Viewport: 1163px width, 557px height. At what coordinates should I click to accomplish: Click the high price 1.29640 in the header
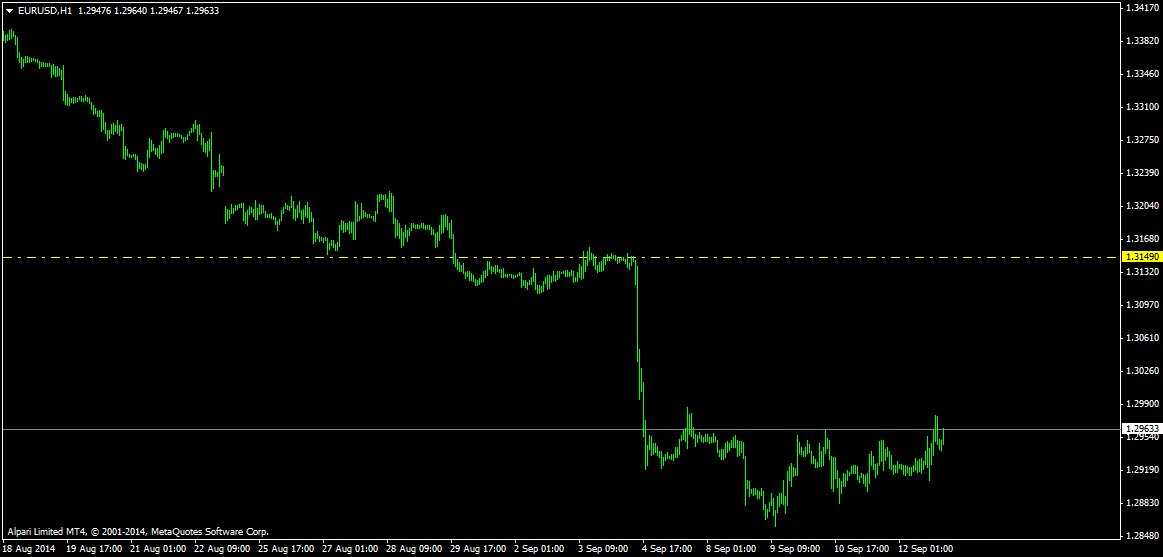[131, 11]
